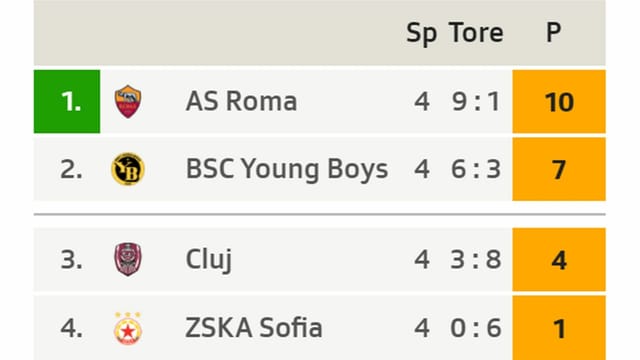Click the AS Roma club crest

coord(128,101)
